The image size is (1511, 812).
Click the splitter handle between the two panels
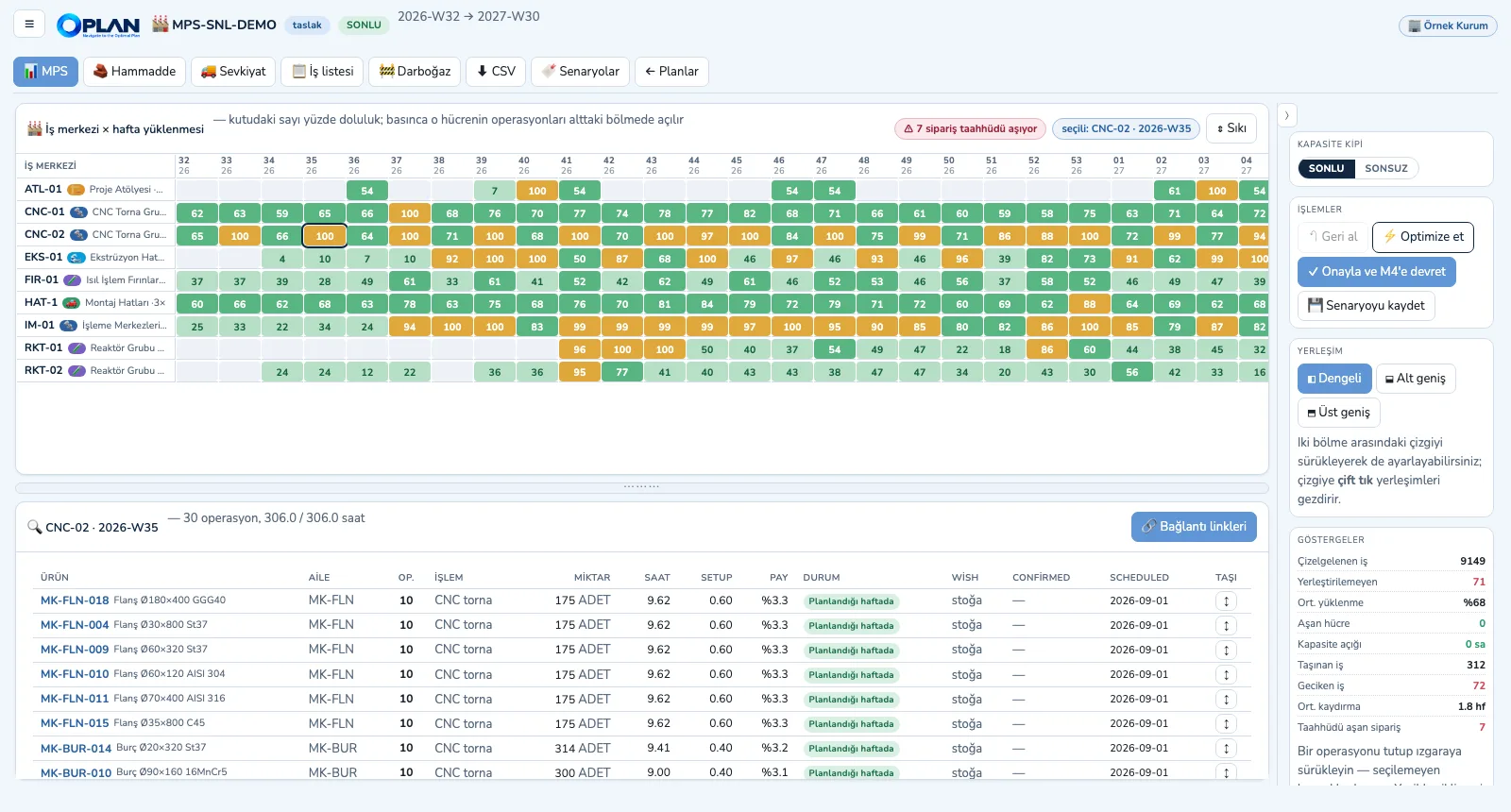642,487
